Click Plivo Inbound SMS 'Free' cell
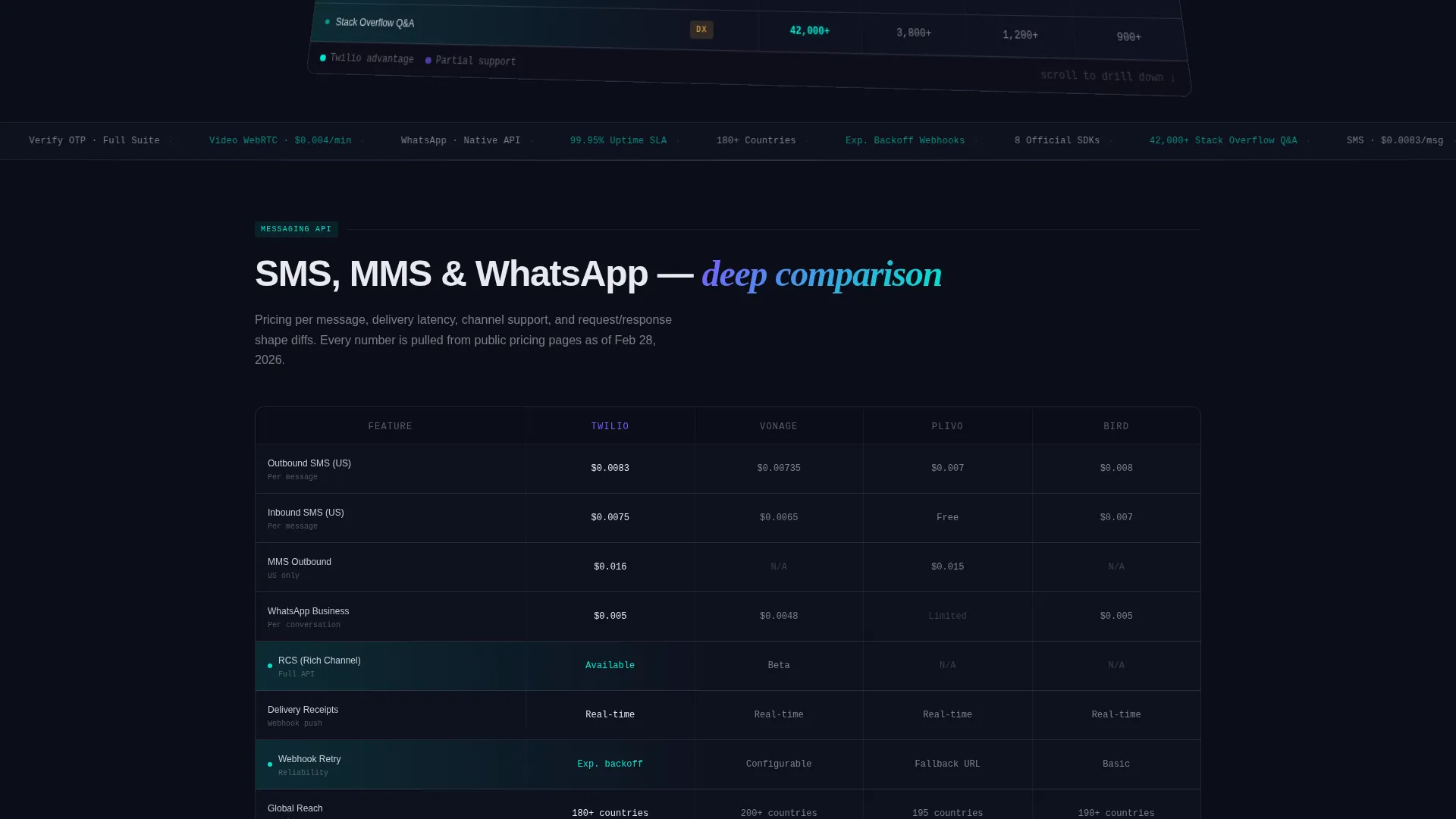 (x=948, y=517)
